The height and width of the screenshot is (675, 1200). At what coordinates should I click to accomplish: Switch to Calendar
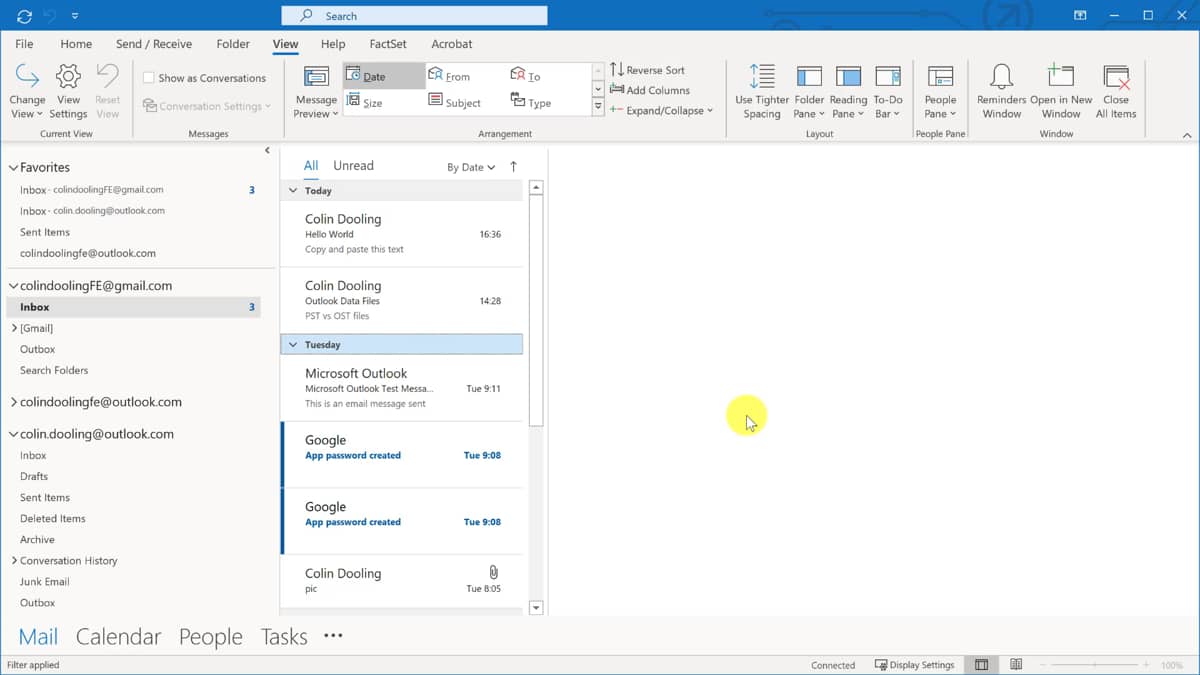click(x=118, y=636)
